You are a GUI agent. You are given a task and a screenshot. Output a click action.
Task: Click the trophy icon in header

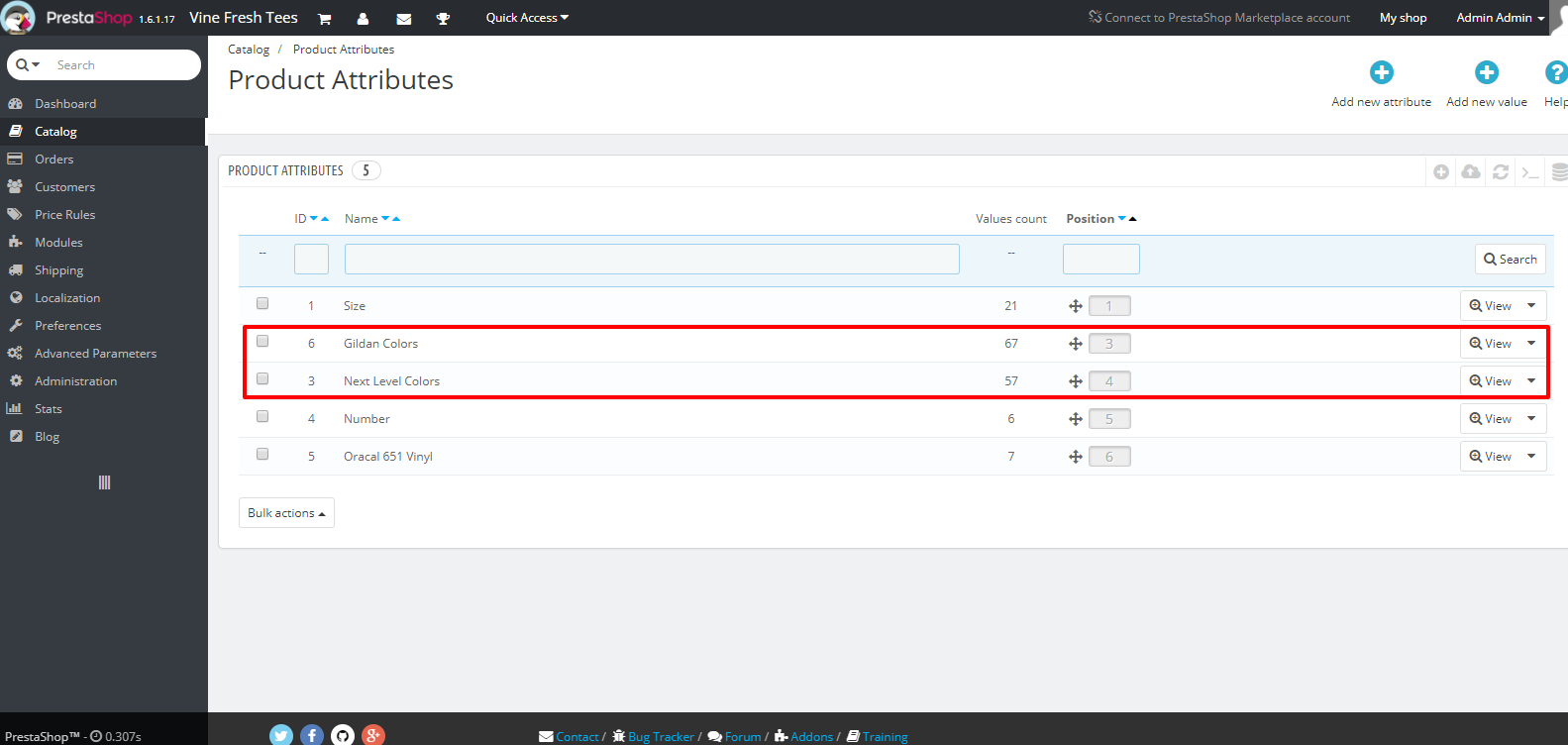(443, 18)
